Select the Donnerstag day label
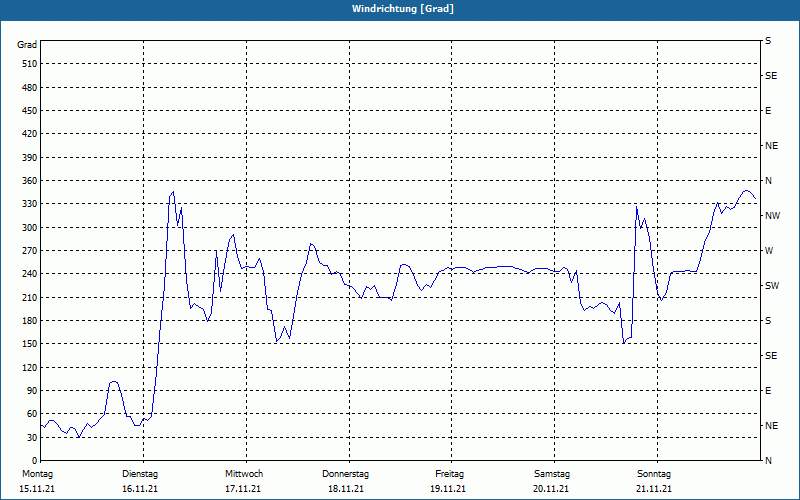The width and height of the screenshot is (800, 500). coord(345,474)
